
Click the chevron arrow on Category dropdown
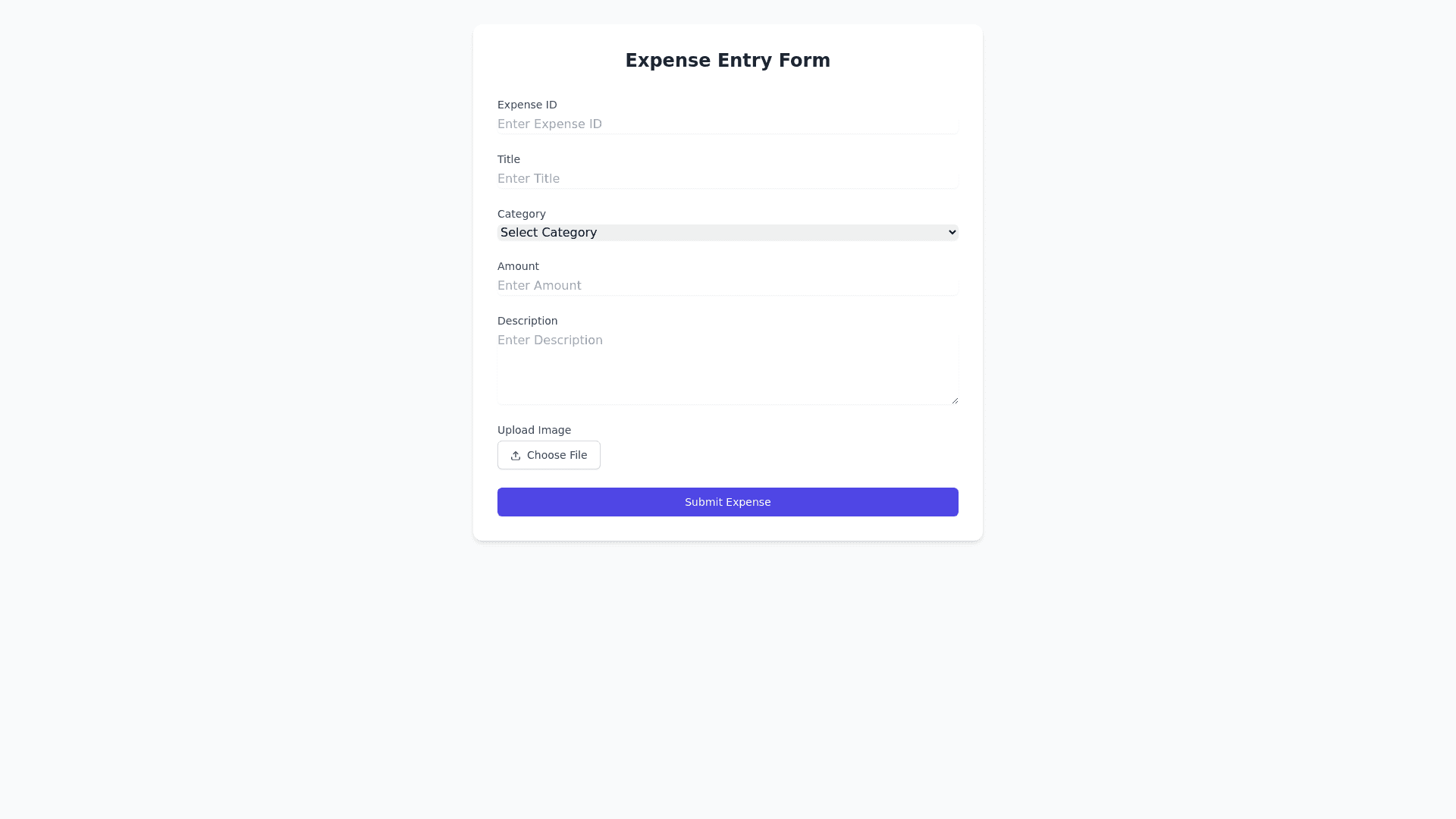click(x=952, y=233)
